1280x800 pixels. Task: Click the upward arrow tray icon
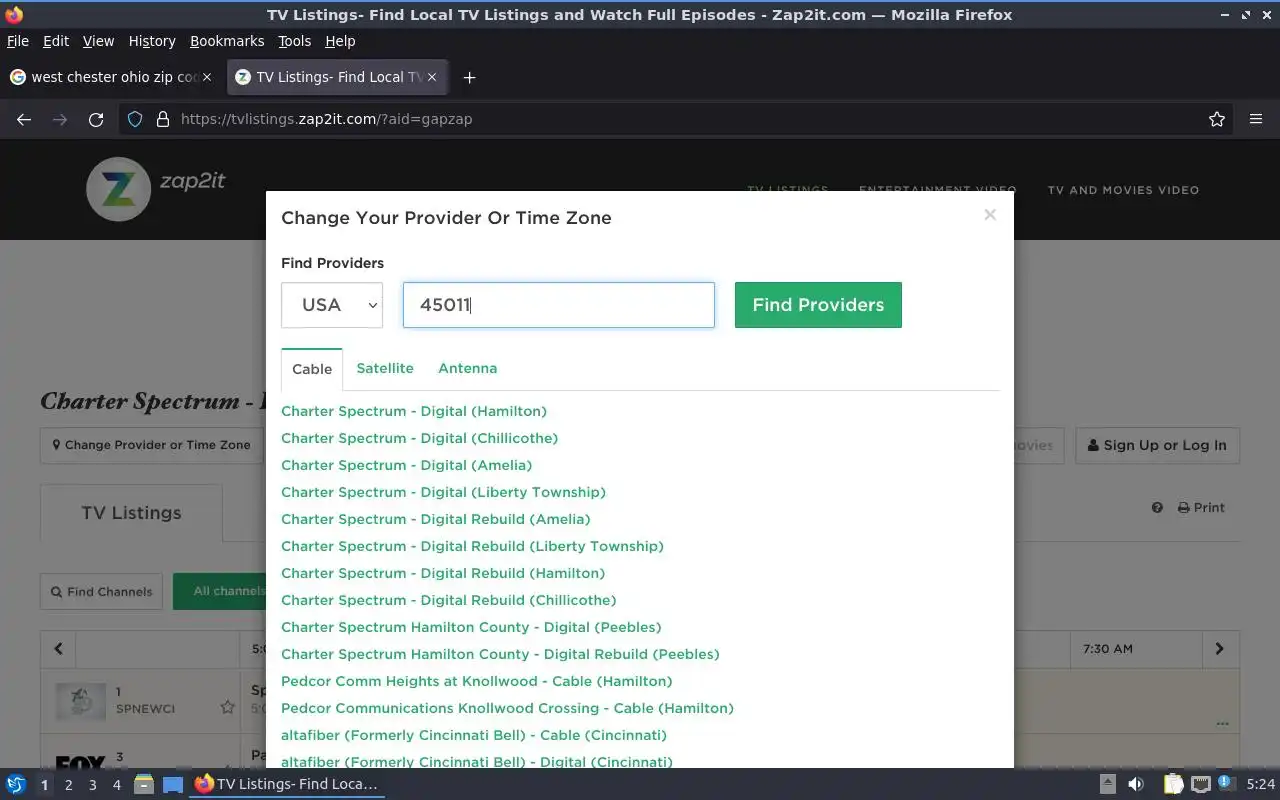(x=1107, y=784)
